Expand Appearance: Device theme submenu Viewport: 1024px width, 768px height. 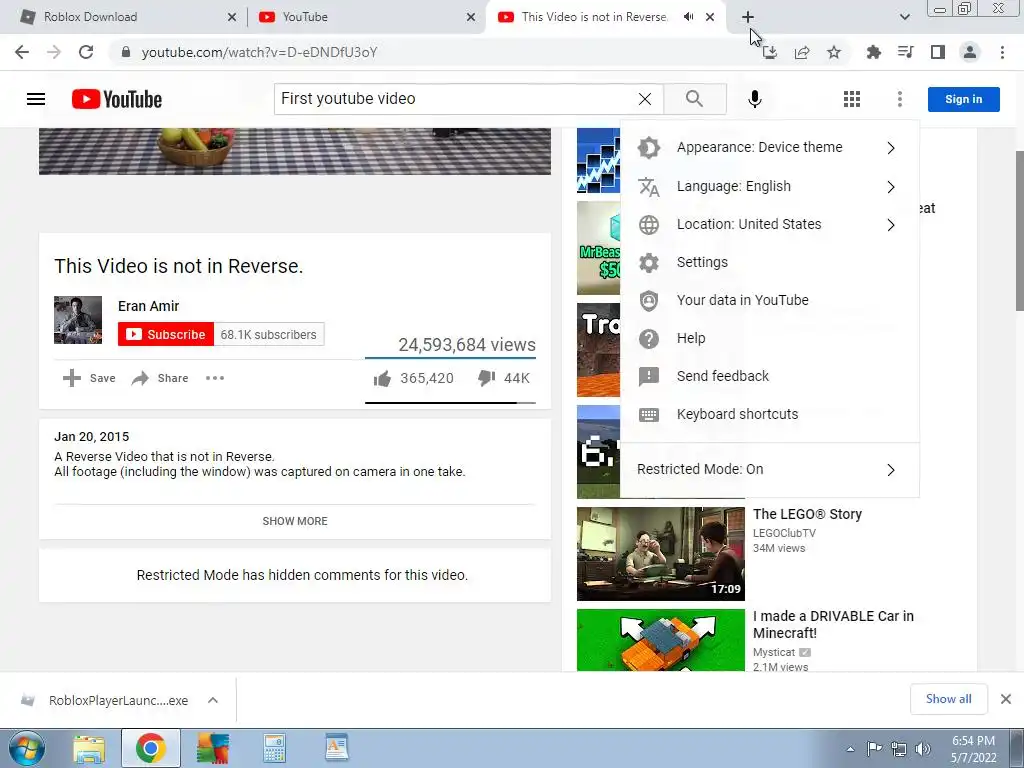769,148
